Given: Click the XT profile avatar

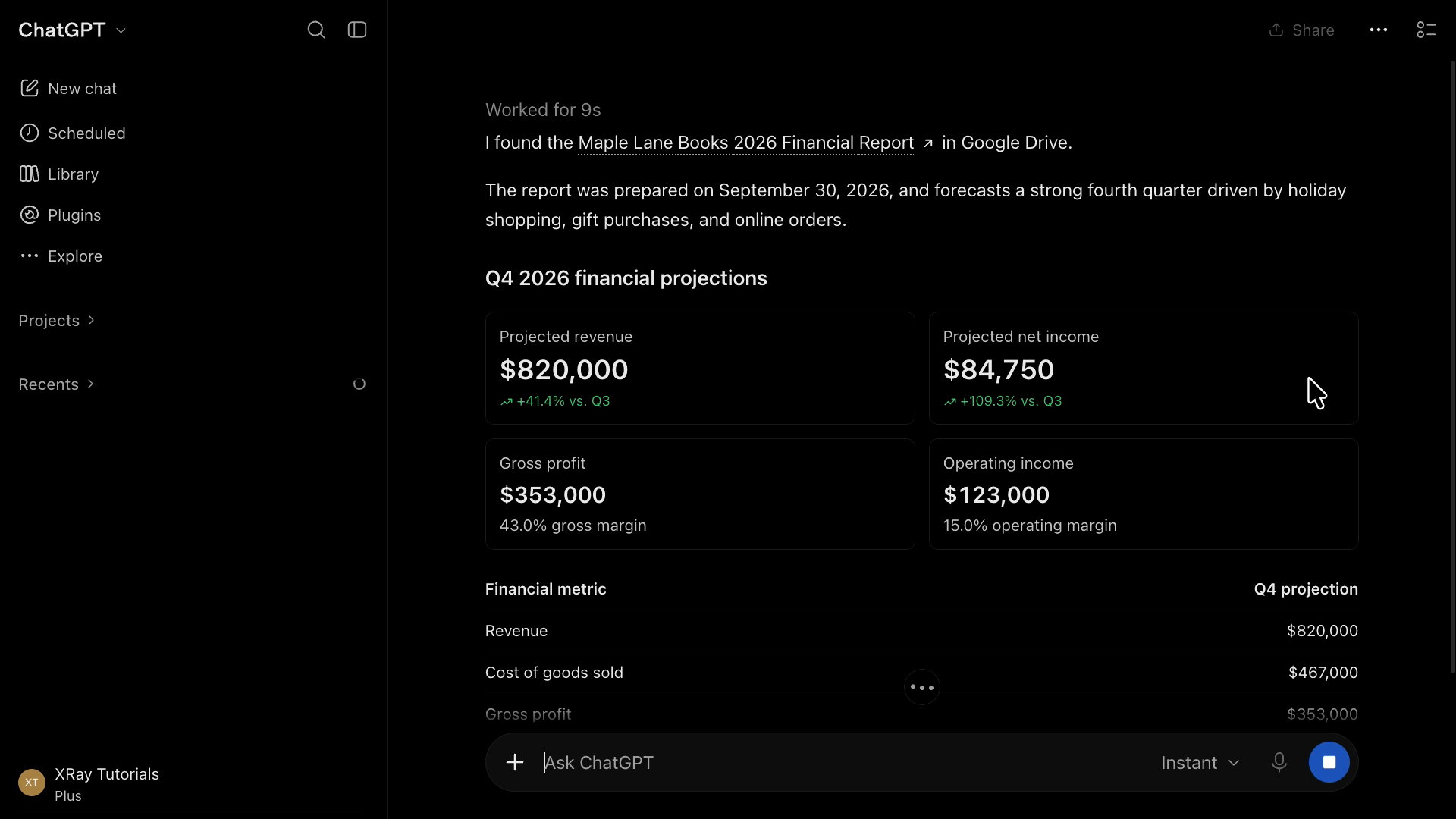Looking at the screenshot, I should pyautogui.click(x=32, y=783).
